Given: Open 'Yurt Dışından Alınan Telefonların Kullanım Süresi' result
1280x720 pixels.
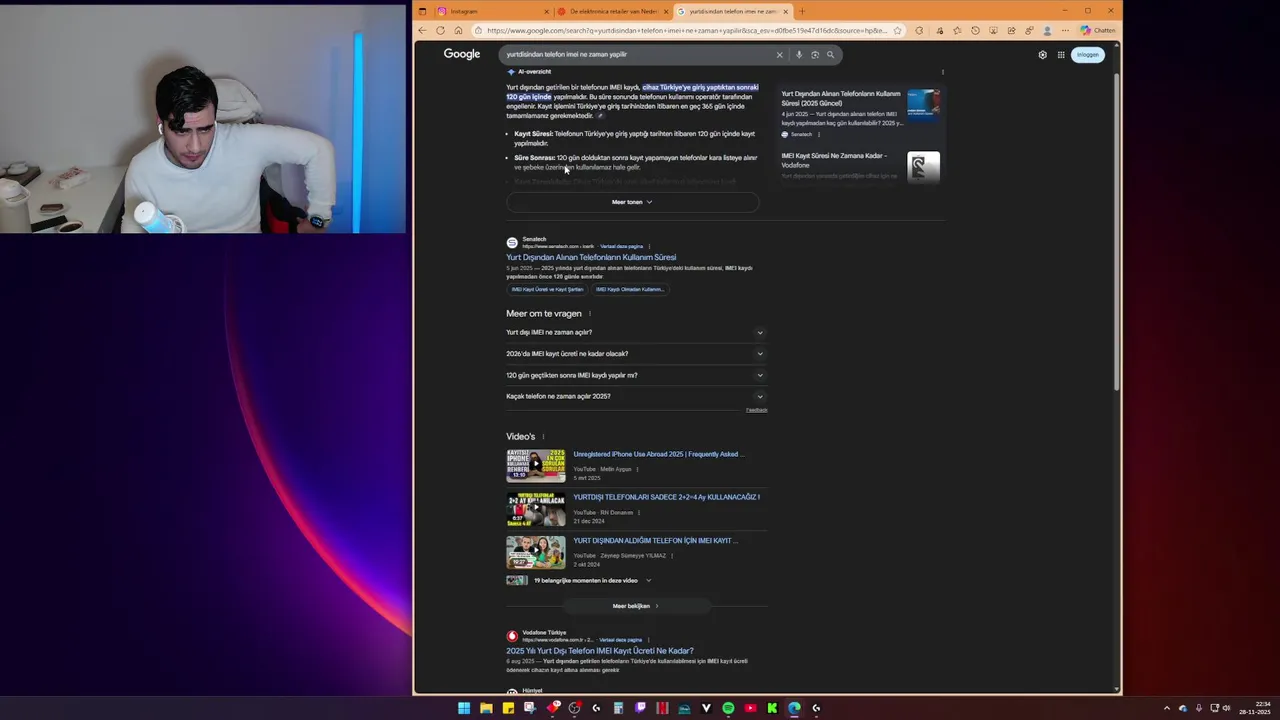Looking at the screenshot, I should click(591, 257).
